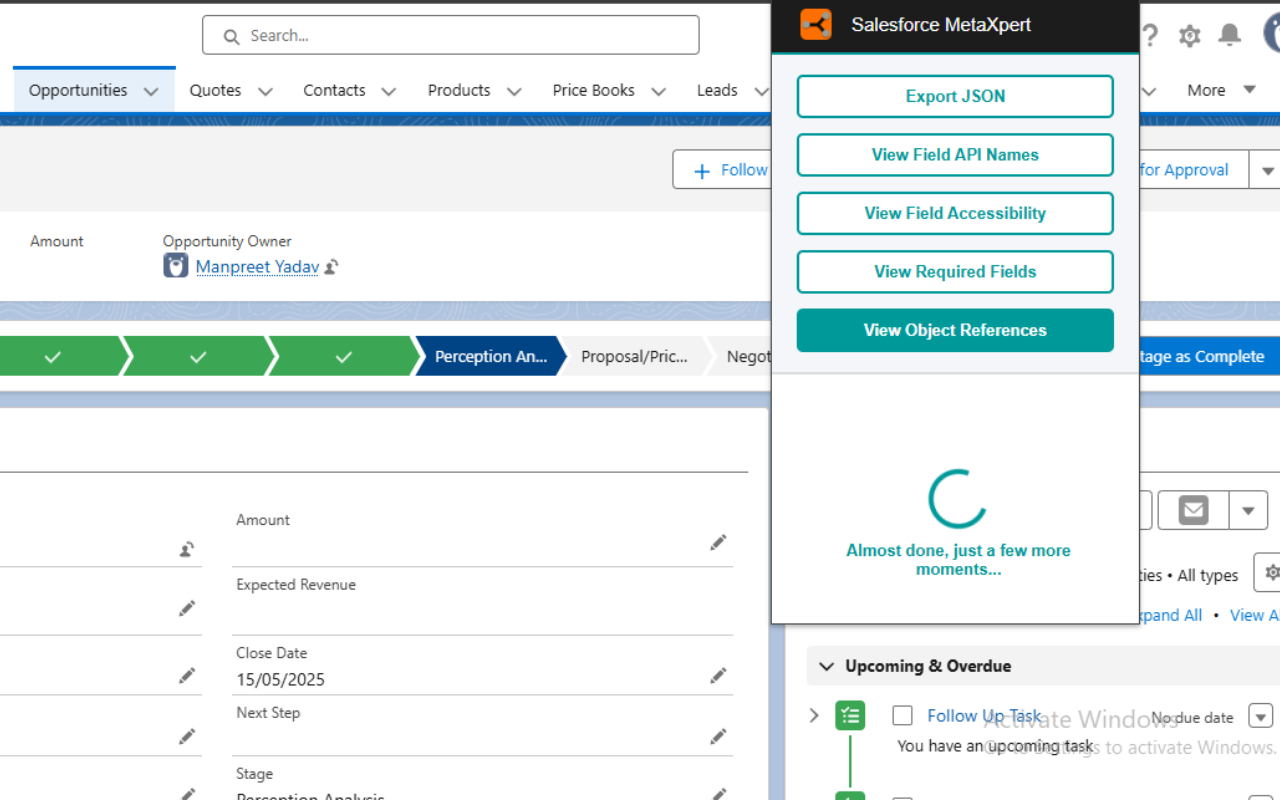This screenshot has height=800, width=1280.
Task: Click the email activity envelope icon
Action: [x=1193, y=510]
